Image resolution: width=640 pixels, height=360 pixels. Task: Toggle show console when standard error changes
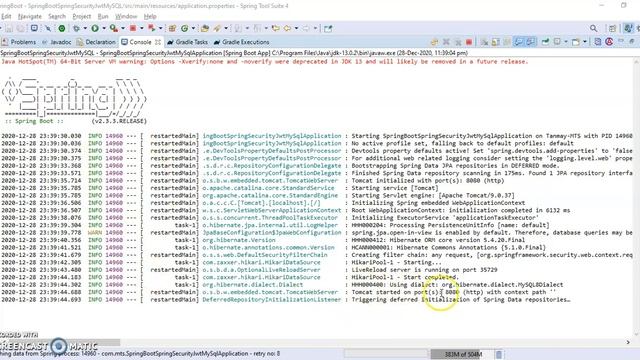coord(531,42)
